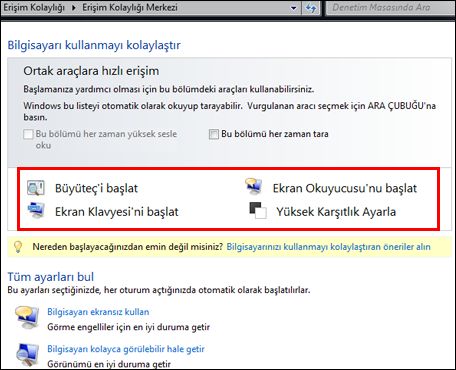Image resolution: width=456 pixels, height=370 pixels.
Task: Click 'Görünümü en iyi duruma getir' text
Action: pyautogui.click(x=109, y=364)
